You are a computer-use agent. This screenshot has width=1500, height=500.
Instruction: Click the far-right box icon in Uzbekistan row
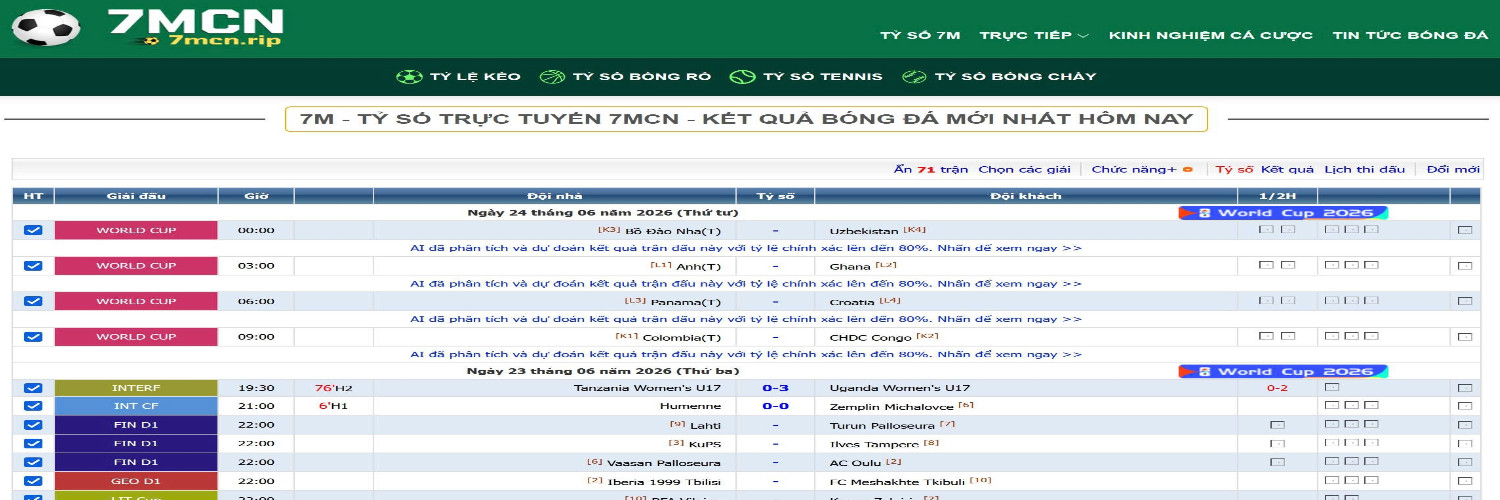click(1465, 231)
